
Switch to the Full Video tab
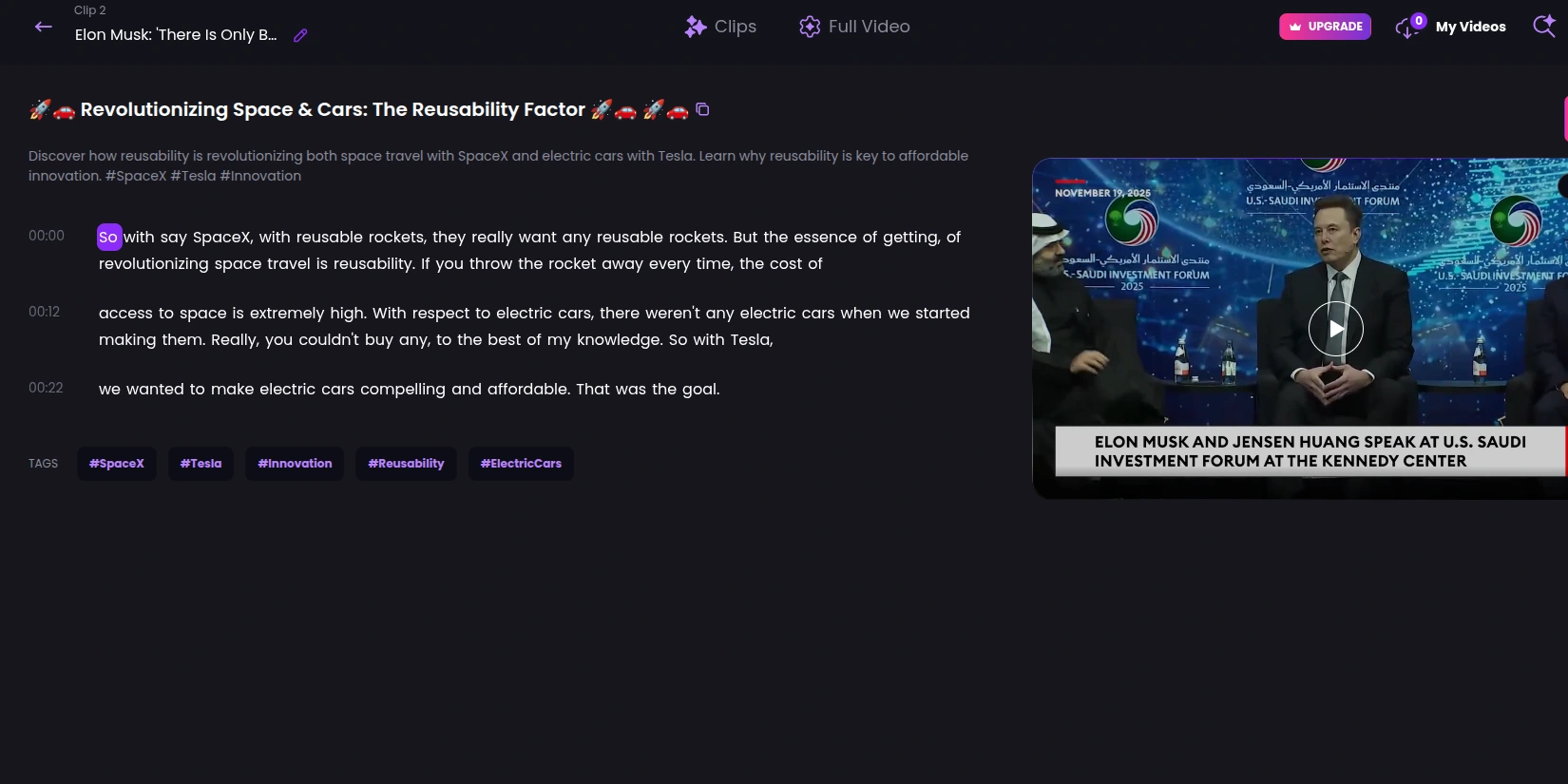855,27
